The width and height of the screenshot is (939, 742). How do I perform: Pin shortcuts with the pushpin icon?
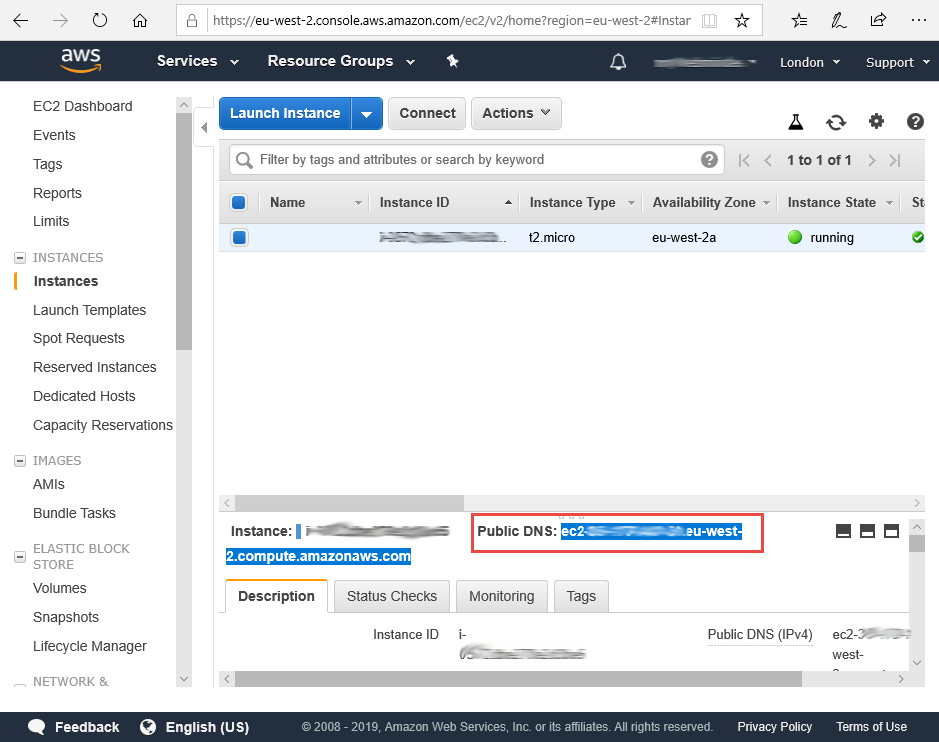click(453, 61)
